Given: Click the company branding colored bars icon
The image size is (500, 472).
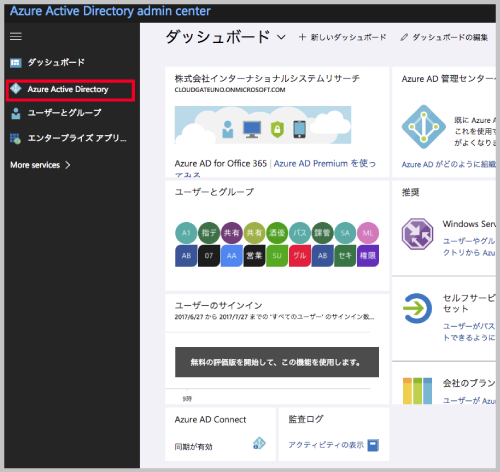Looking at the screenshot, I should pos(417,391).
